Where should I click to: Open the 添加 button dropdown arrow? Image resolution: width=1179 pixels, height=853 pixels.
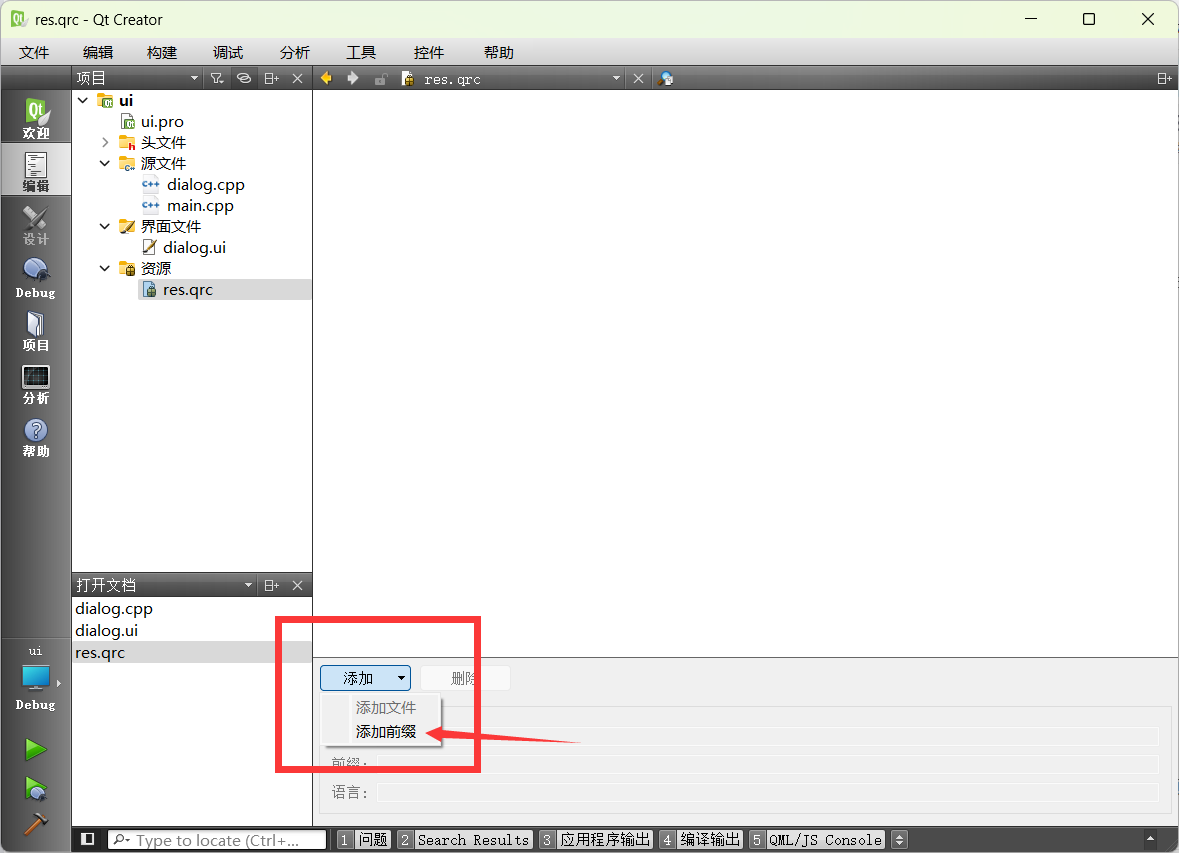click(402, 678)
